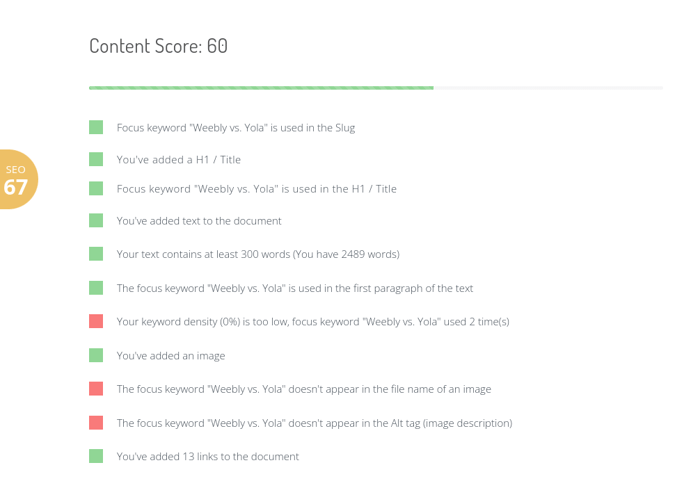Click green indicator beside keyword in Slug

coord(96,127)
